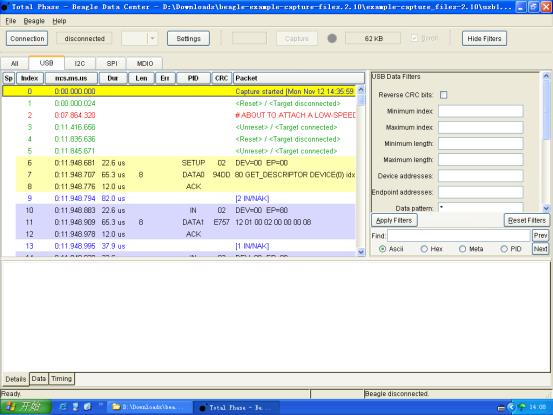Switch to the All tab
Screen dimensions: 553x415
[15, 63]
